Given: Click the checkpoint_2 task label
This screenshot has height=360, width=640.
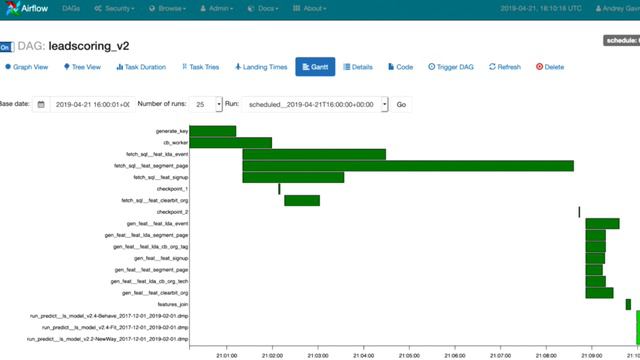Looking at the screenshot, I should [x=172, y=212].
